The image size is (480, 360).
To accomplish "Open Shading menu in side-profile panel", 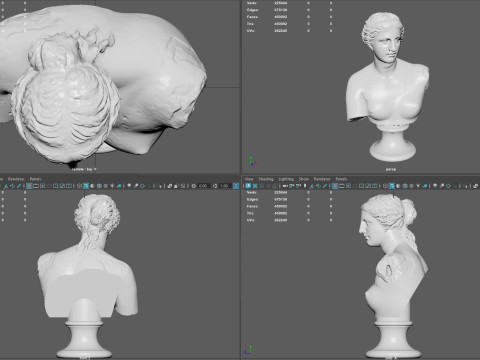I will click(x=266, y=179).
